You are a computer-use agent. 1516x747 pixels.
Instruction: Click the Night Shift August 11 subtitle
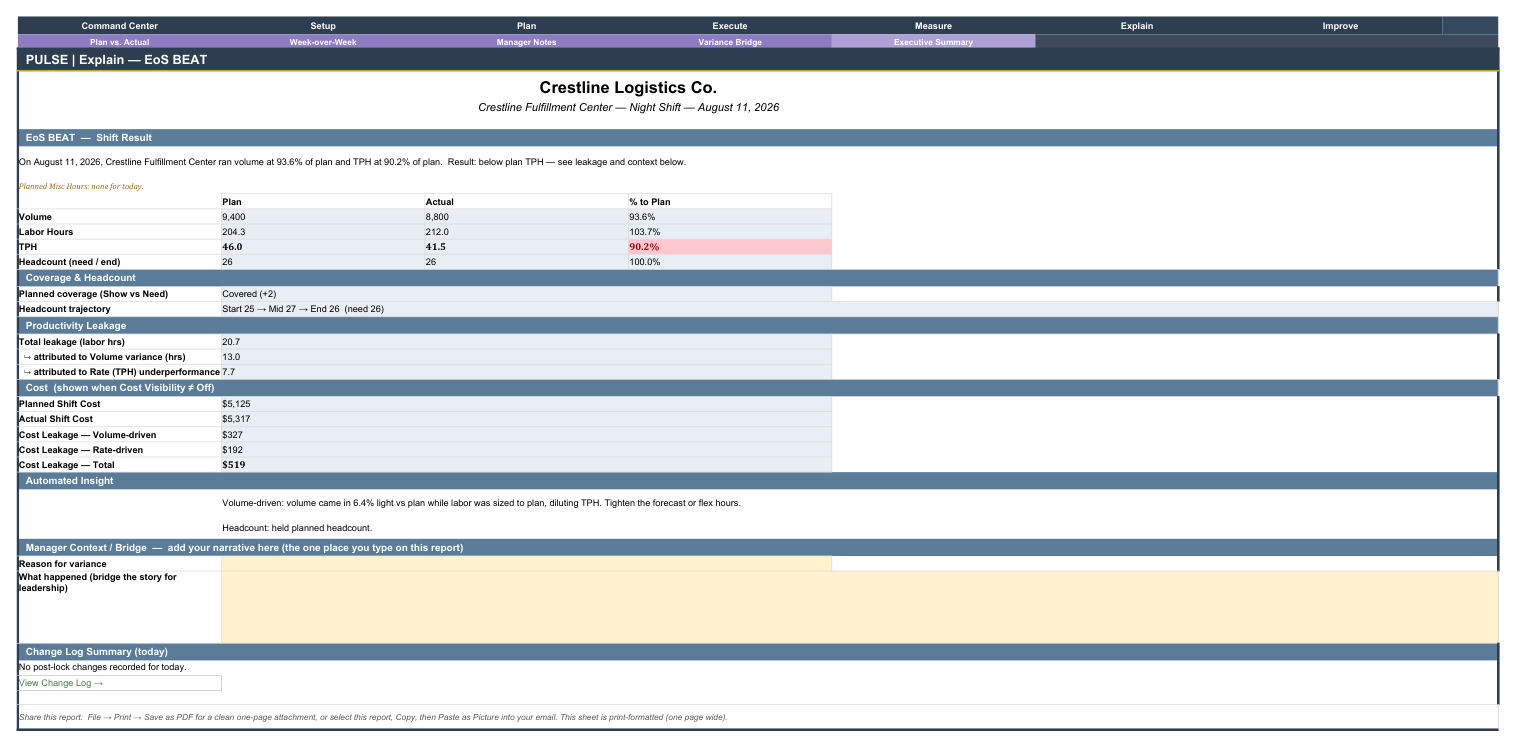(x=628, y=107)
